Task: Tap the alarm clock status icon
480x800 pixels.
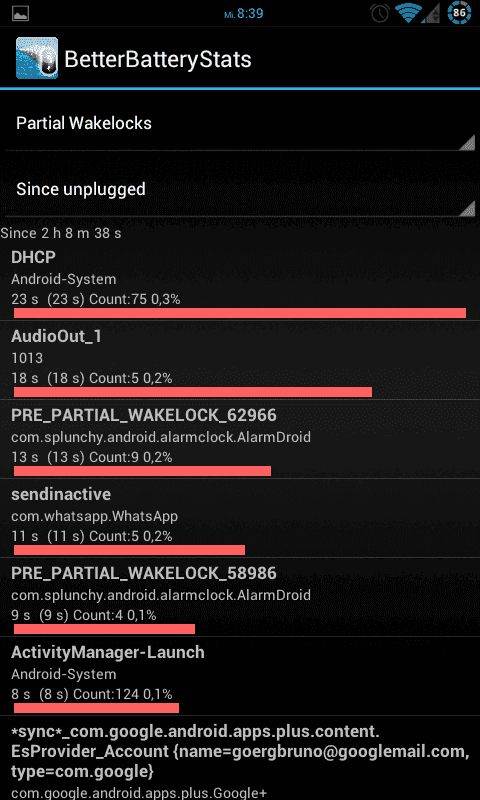Action: point(380,13)
